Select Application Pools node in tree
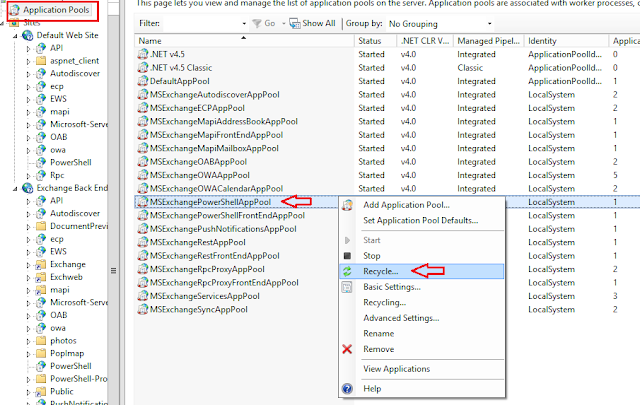Screen dimensions: 640x405 pyautogui.click(x=56, y=10)
